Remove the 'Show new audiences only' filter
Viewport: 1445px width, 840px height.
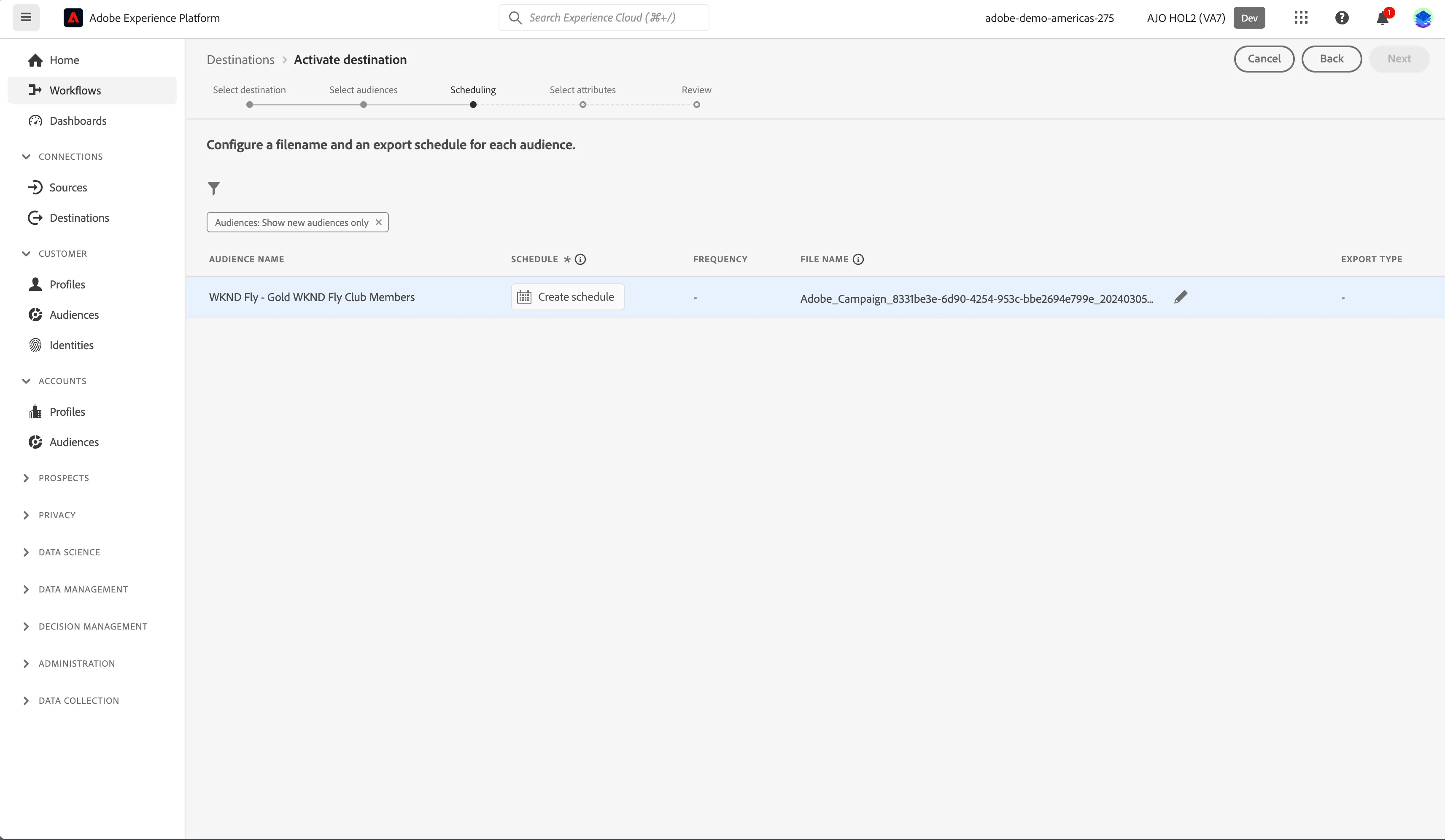[378, 223]
